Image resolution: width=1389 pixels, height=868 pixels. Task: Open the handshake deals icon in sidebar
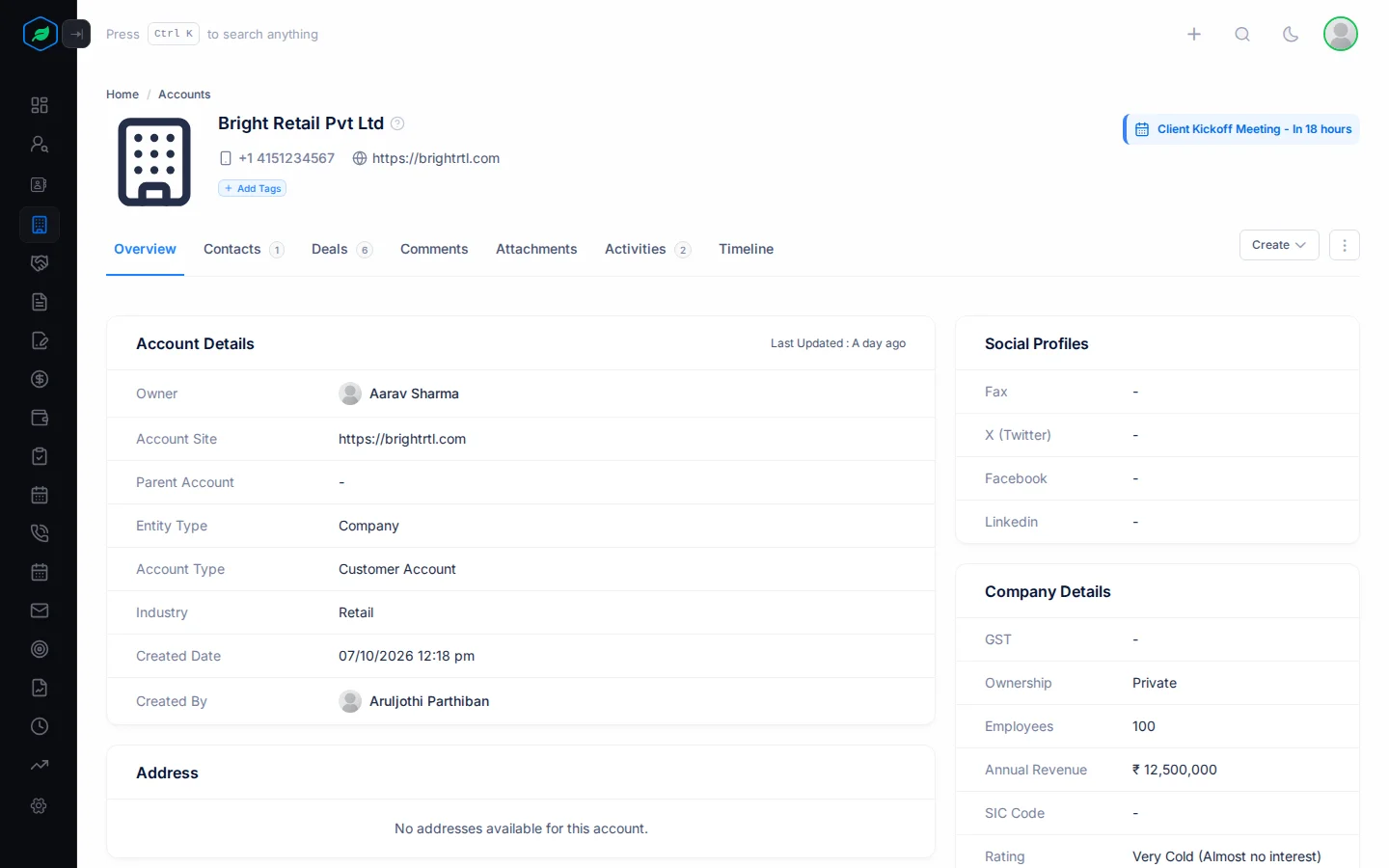tap(40, 263)
